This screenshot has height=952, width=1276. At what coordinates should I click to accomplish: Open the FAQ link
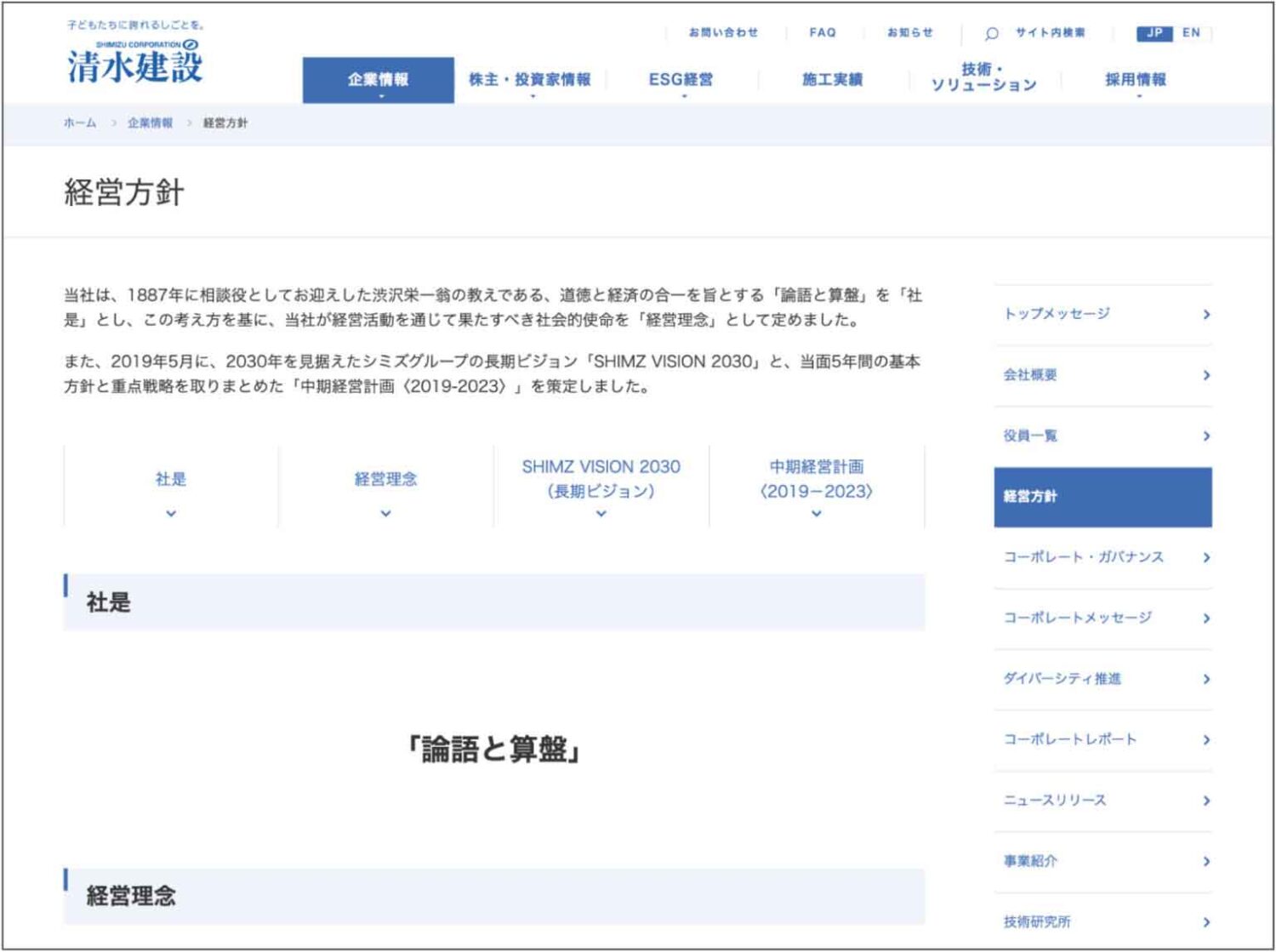pos(823,32)
